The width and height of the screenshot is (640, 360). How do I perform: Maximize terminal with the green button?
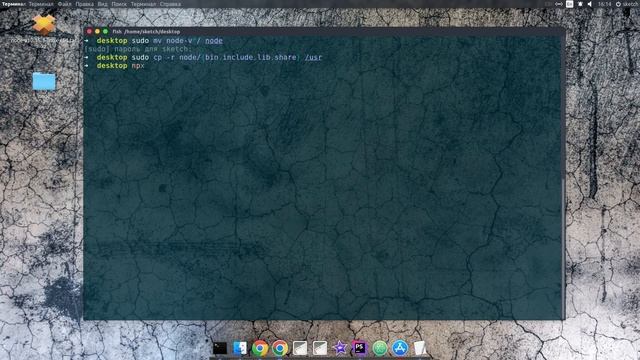pyautogui.click(x=105, y=31)
